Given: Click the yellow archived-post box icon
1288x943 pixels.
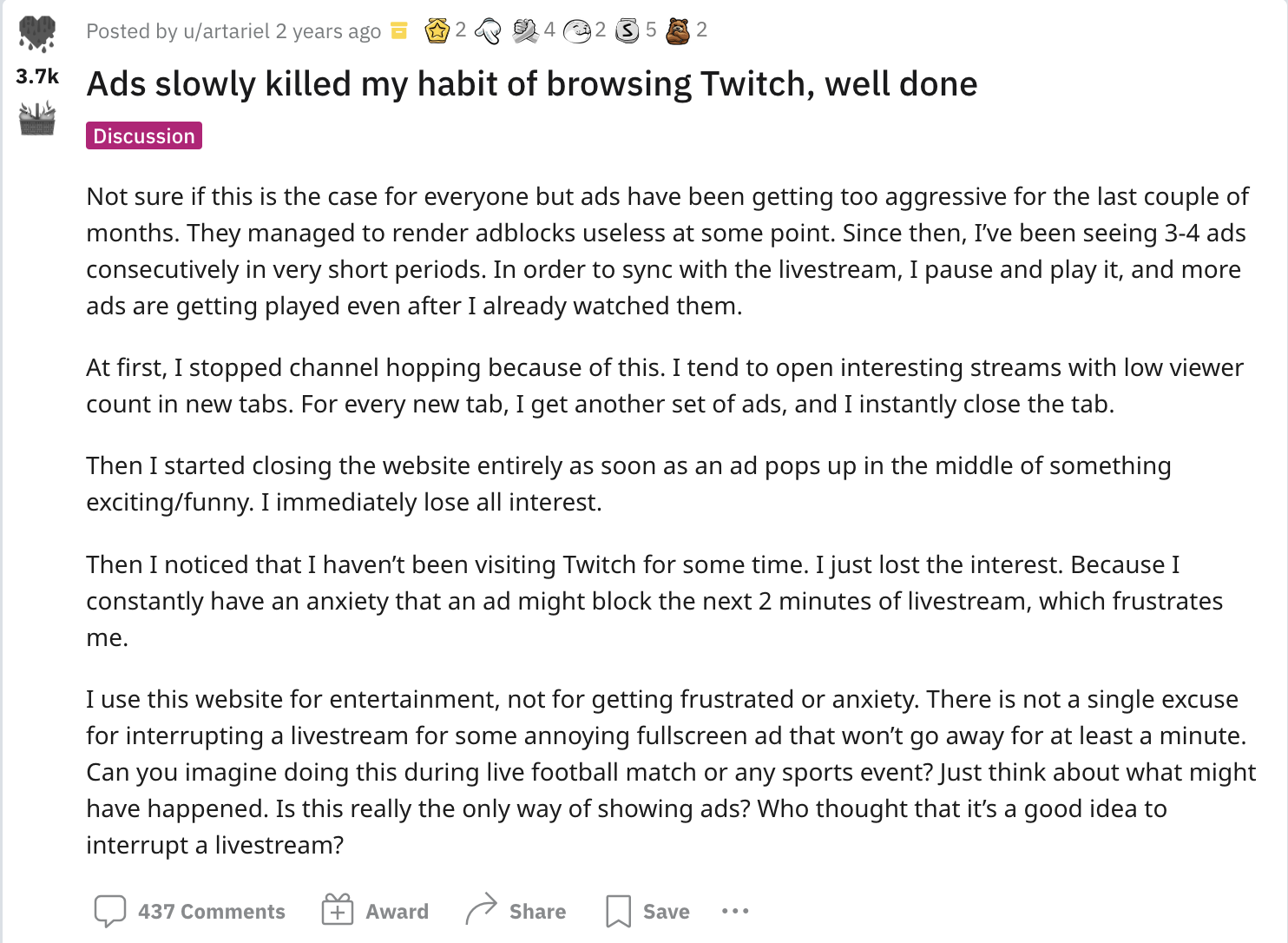Looking at the screenshot, I should pos(399,31).
